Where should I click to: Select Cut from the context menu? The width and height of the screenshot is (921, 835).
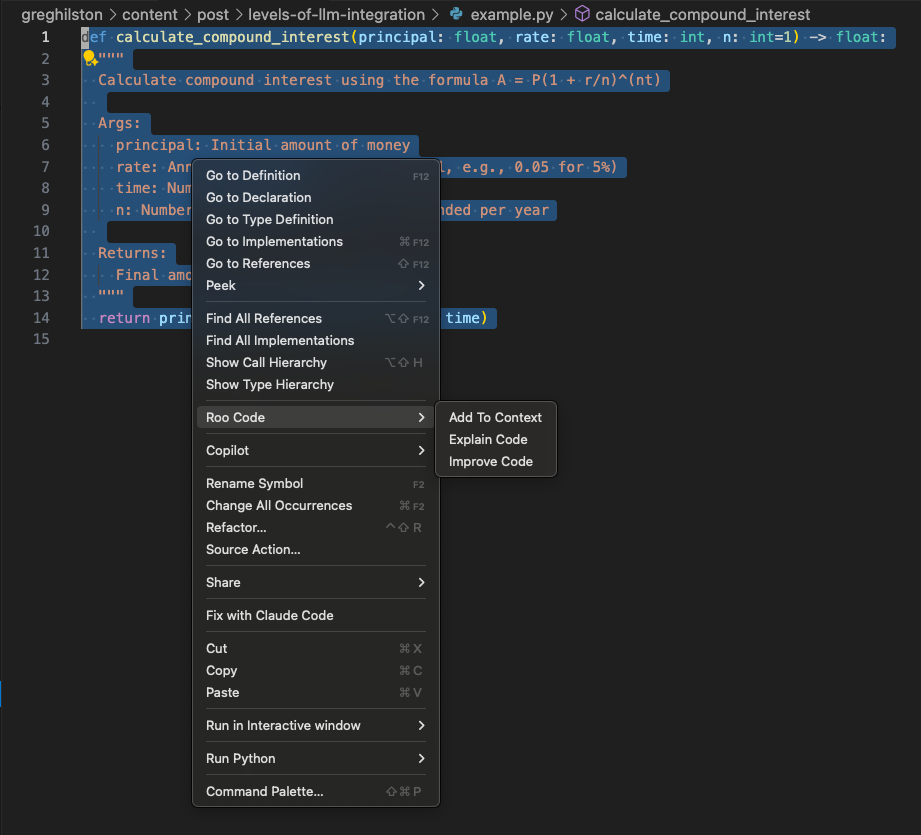[x=315, y=648]
